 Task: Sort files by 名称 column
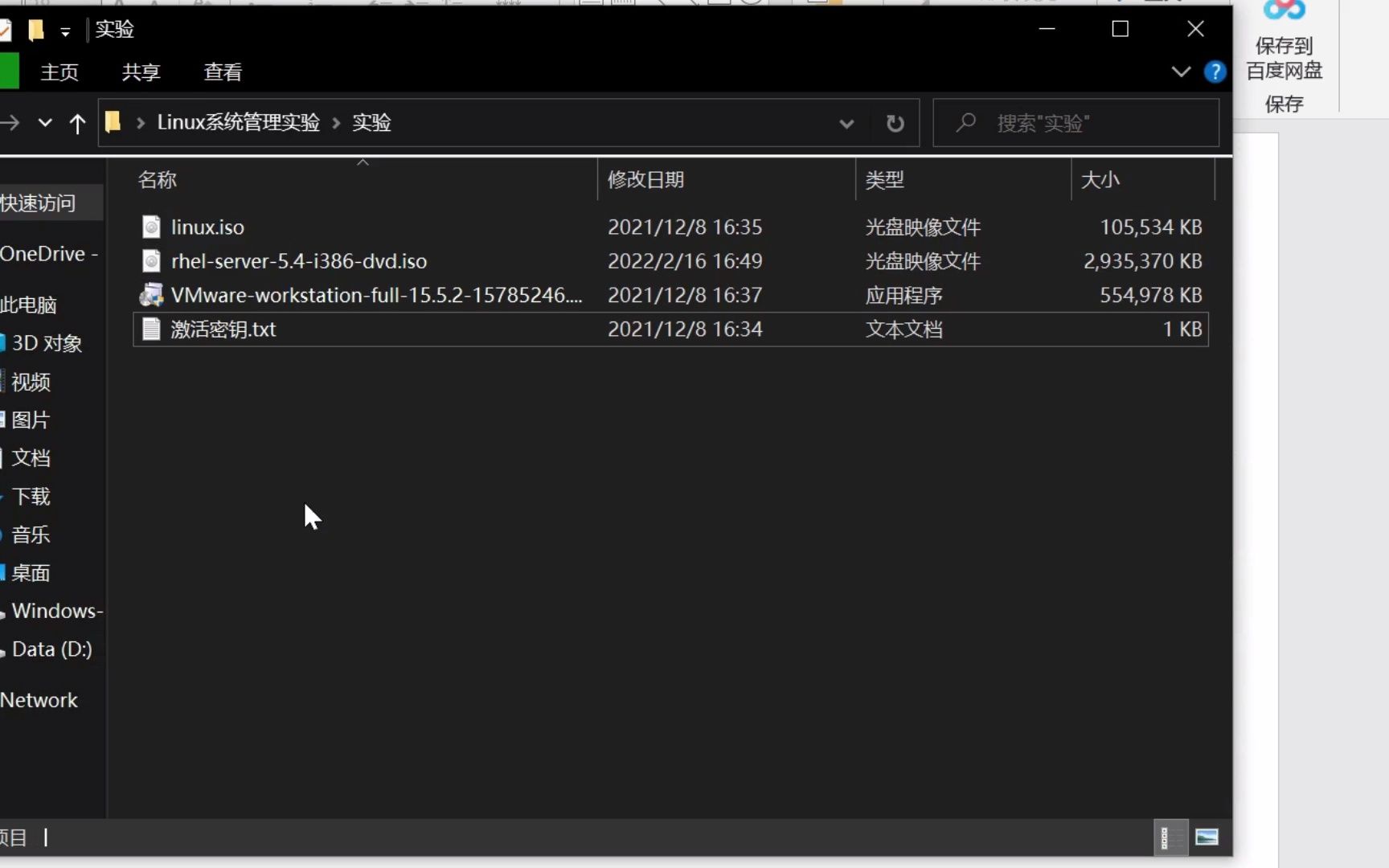click(x=157, y=179)
